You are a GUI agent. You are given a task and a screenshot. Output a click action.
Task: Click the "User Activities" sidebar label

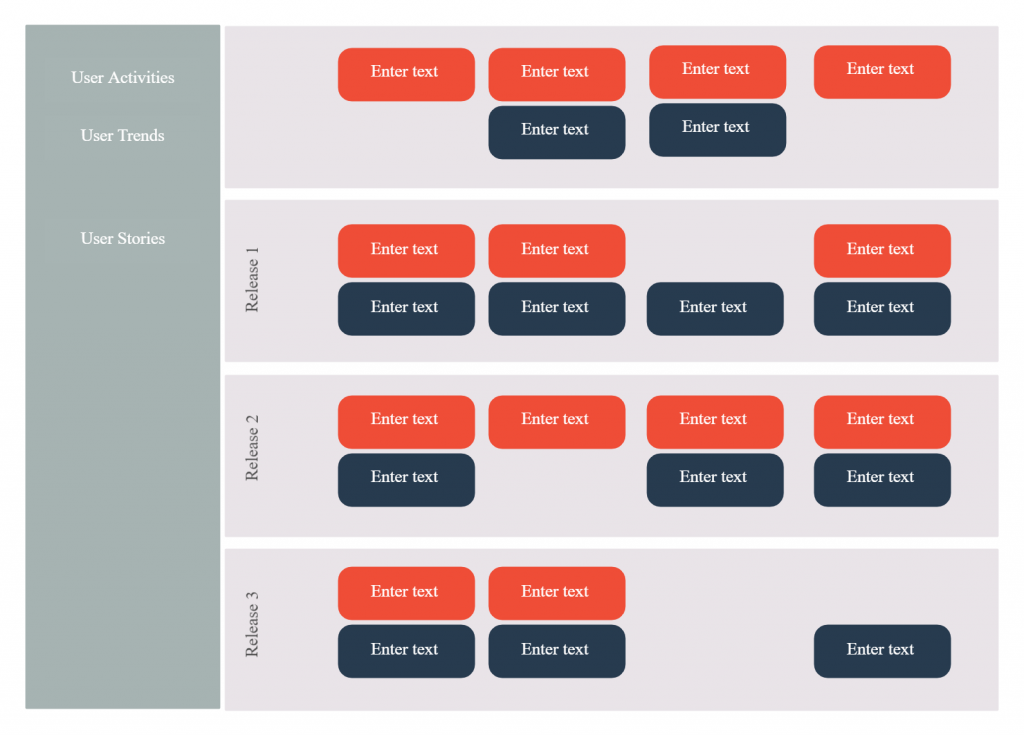123,78
